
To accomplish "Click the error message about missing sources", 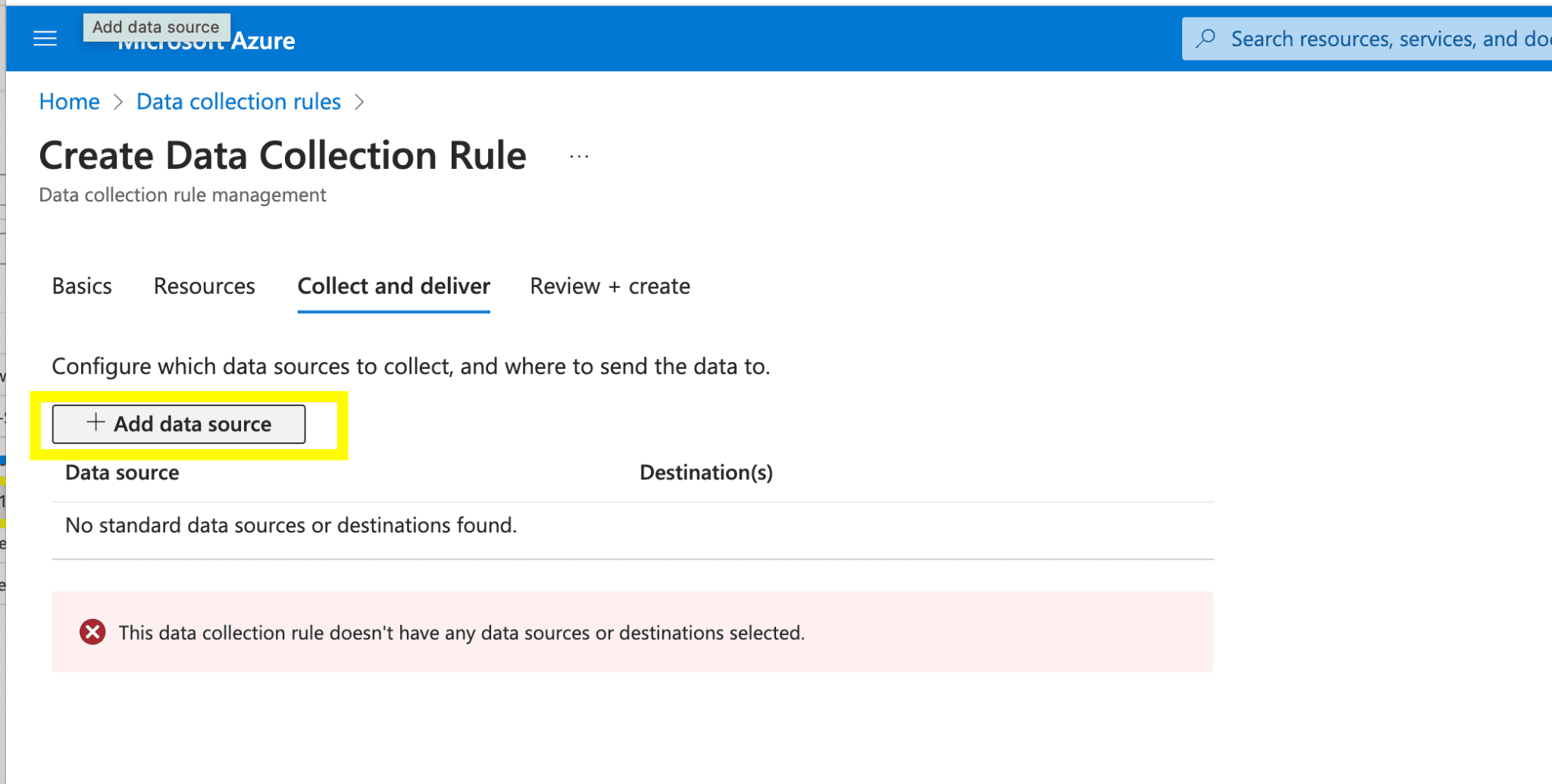I will coord(461,633).
